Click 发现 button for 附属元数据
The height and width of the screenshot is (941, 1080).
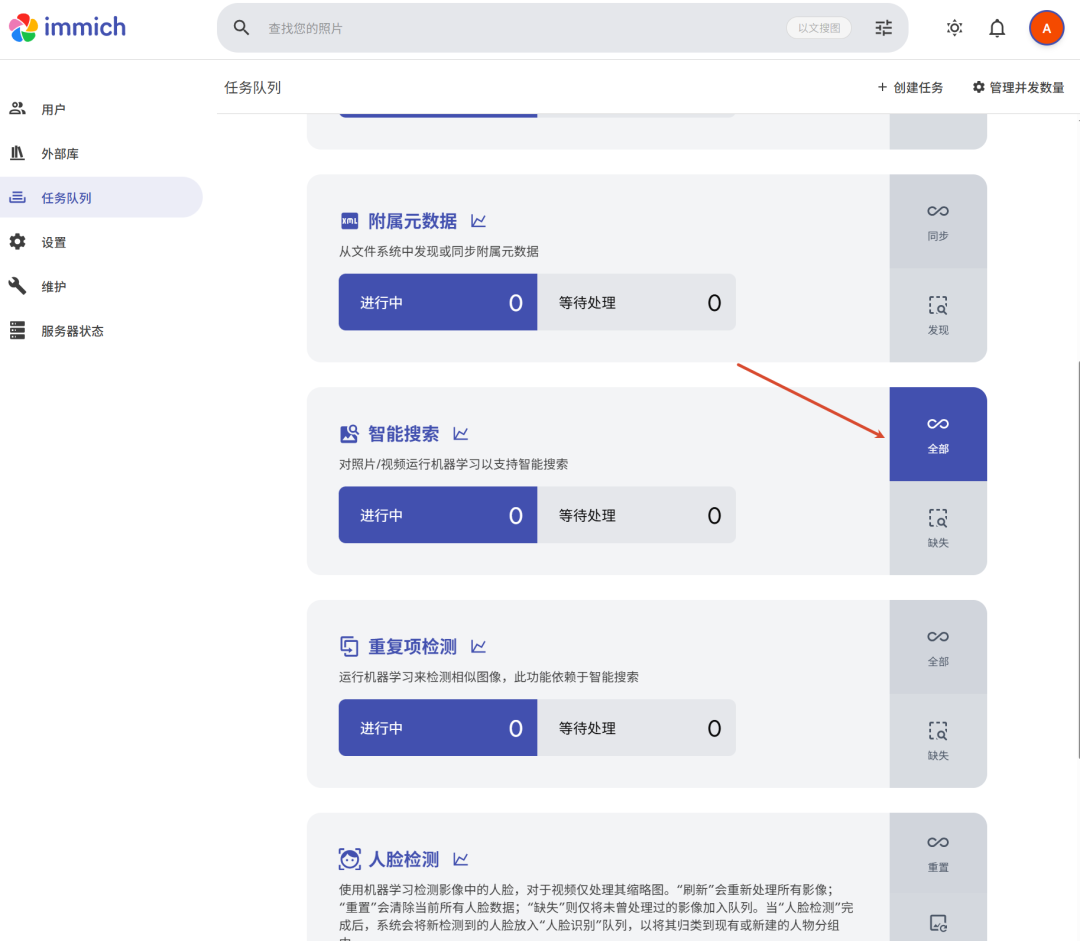[938, 316]
